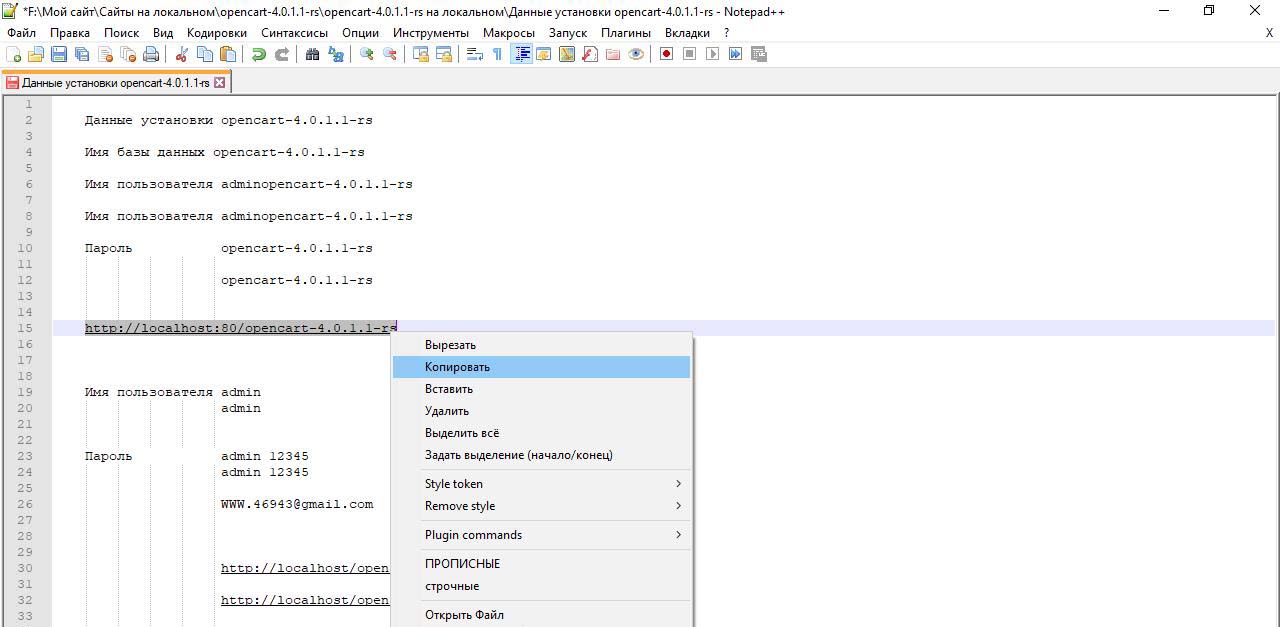Toggle the Indent guide toolbar button
The height and width of the screenshot is (627, 1280).
(x=521, y=54)
